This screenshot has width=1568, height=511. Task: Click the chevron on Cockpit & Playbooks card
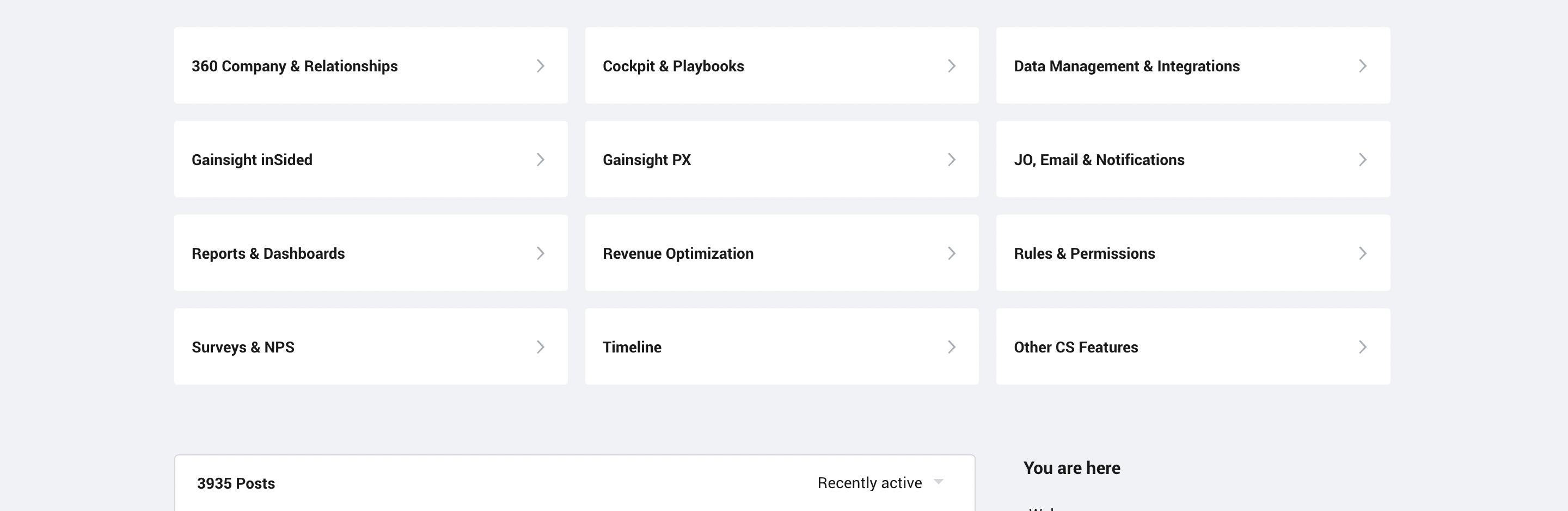pos(951,66)
